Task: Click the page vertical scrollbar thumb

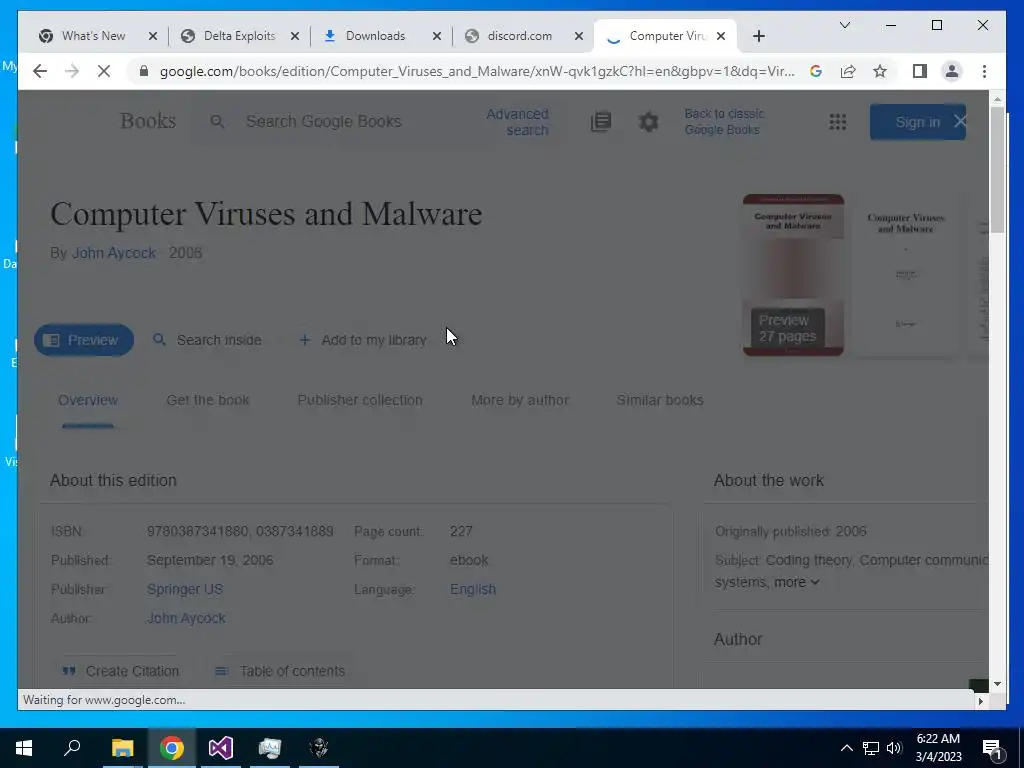Action: [x=997, y=170]
